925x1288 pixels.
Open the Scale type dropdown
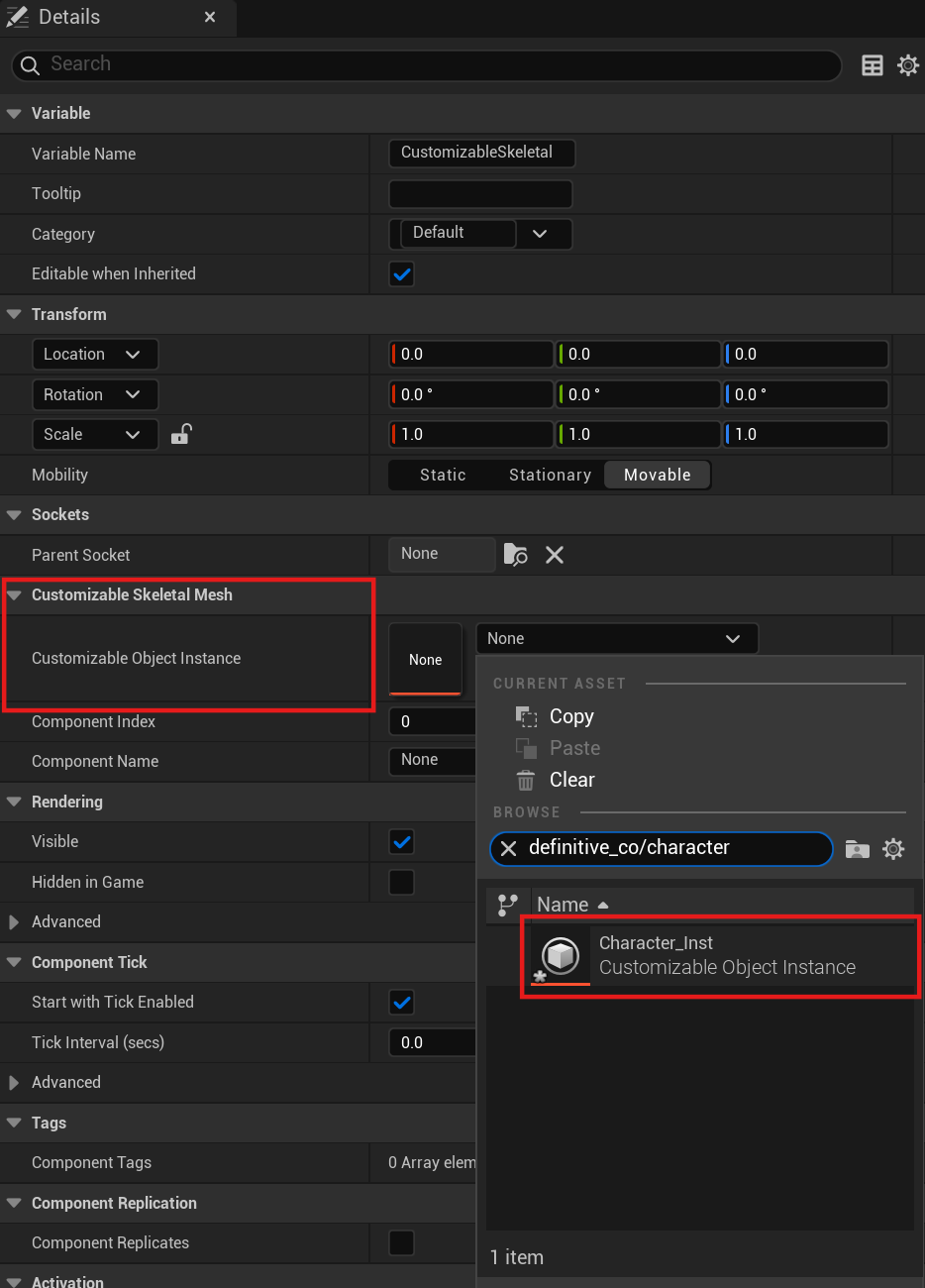point(95,434)
